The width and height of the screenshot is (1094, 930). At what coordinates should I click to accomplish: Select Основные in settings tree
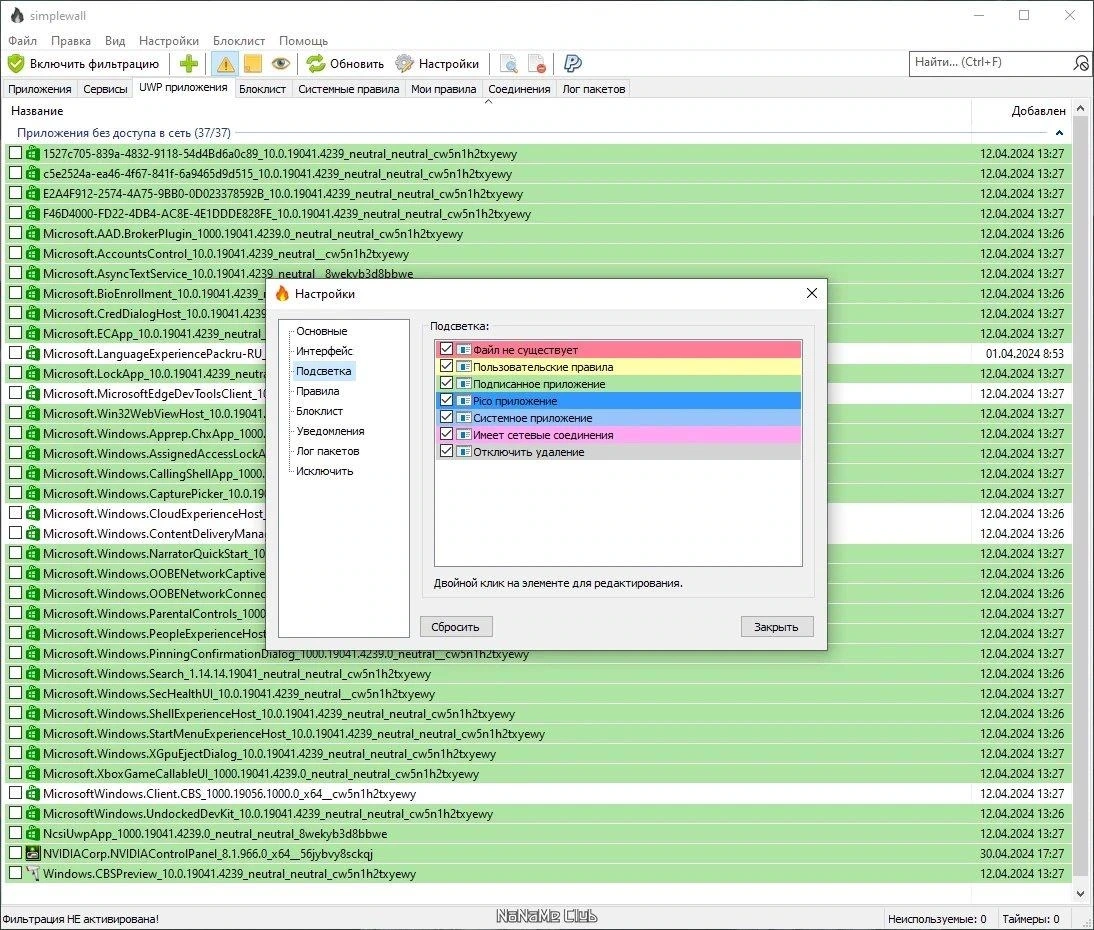click(x=322, y=331)
